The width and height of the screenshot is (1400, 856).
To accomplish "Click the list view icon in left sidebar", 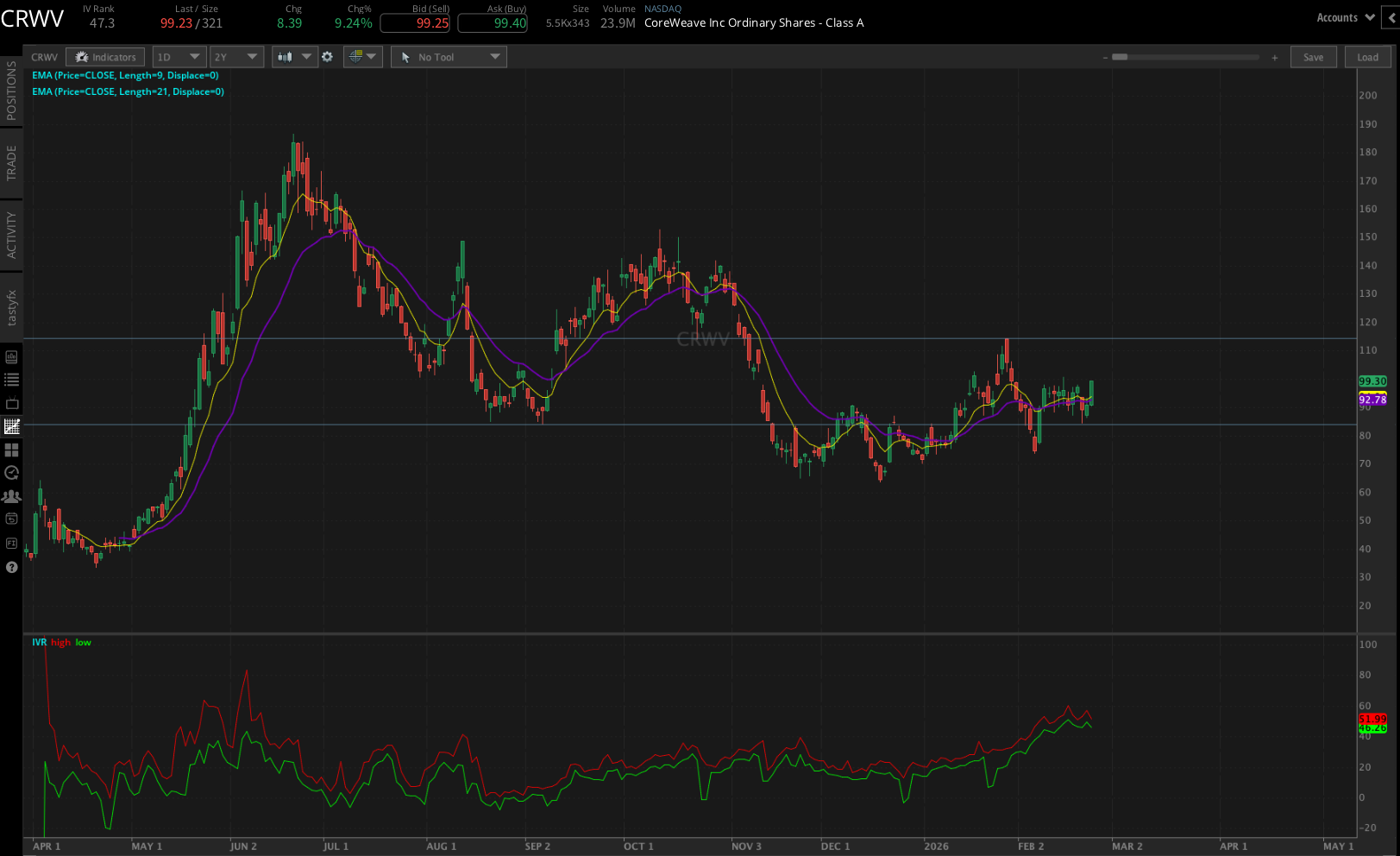I will (x=11, y=380).
